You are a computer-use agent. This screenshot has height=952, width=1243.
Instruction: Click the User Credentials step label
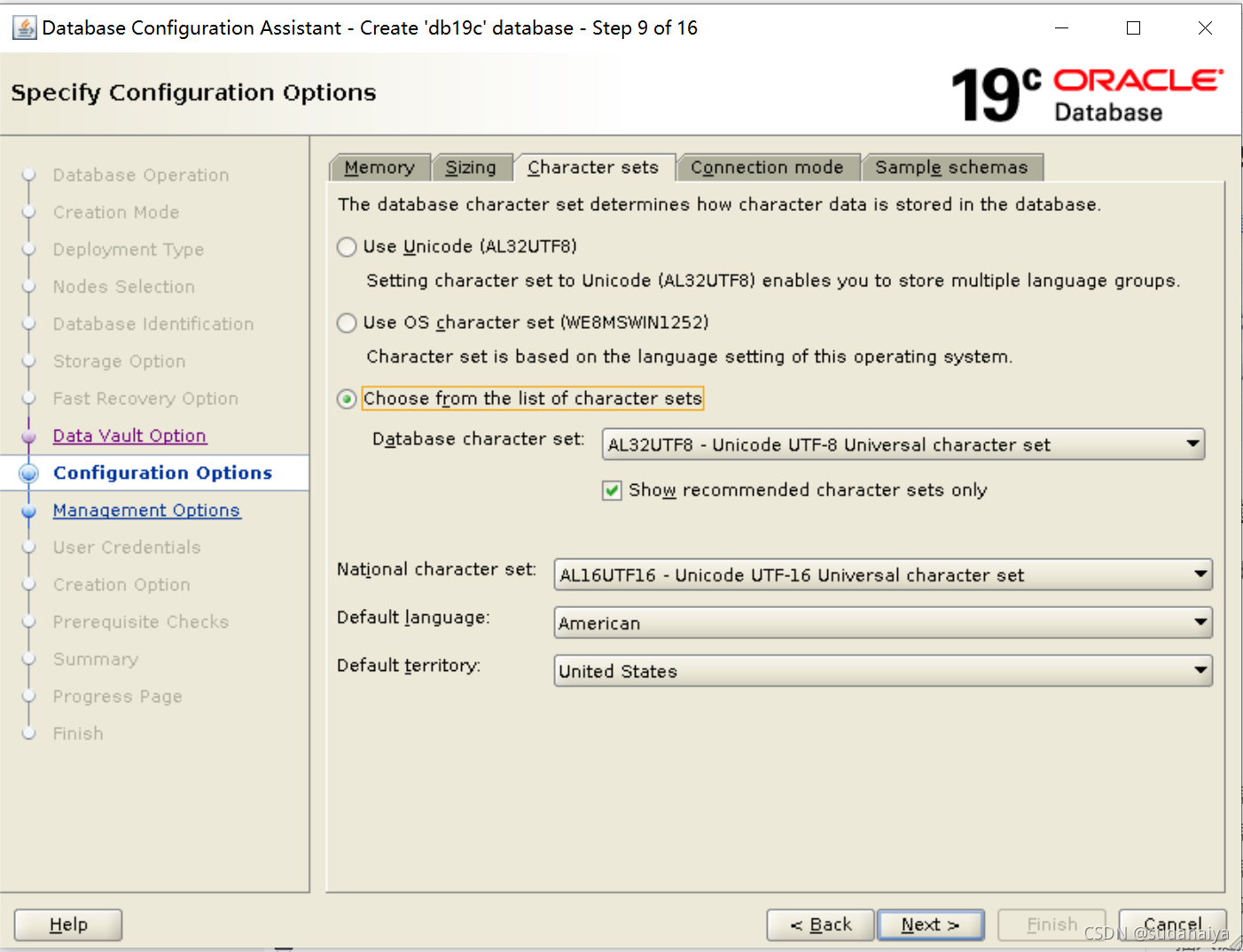tap(127, 547)
